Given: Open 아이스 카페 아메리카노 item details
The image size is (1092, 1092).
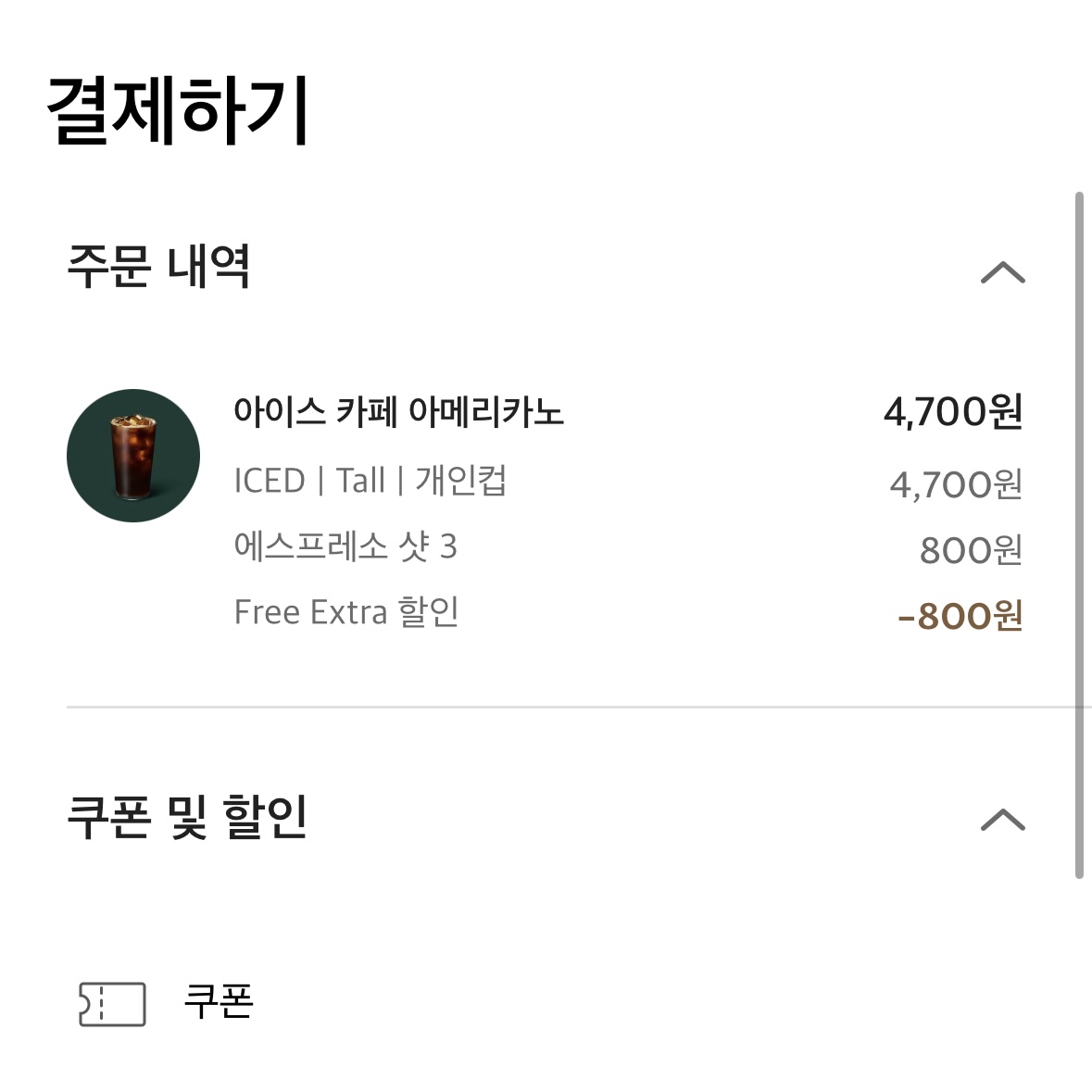Looking at the screenshot, I should coord(401,414).
